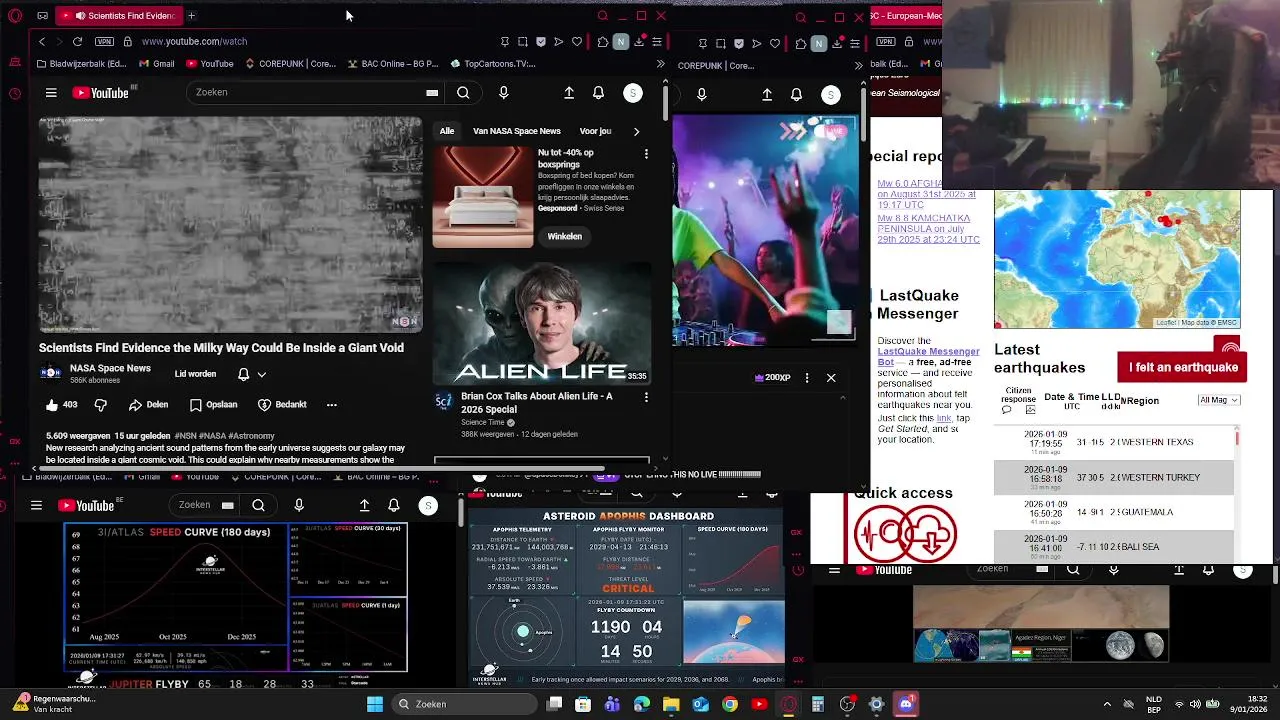Open the Brian Cox Alien Life video thumbnail
1280x720 pixels.
point(542,324)
